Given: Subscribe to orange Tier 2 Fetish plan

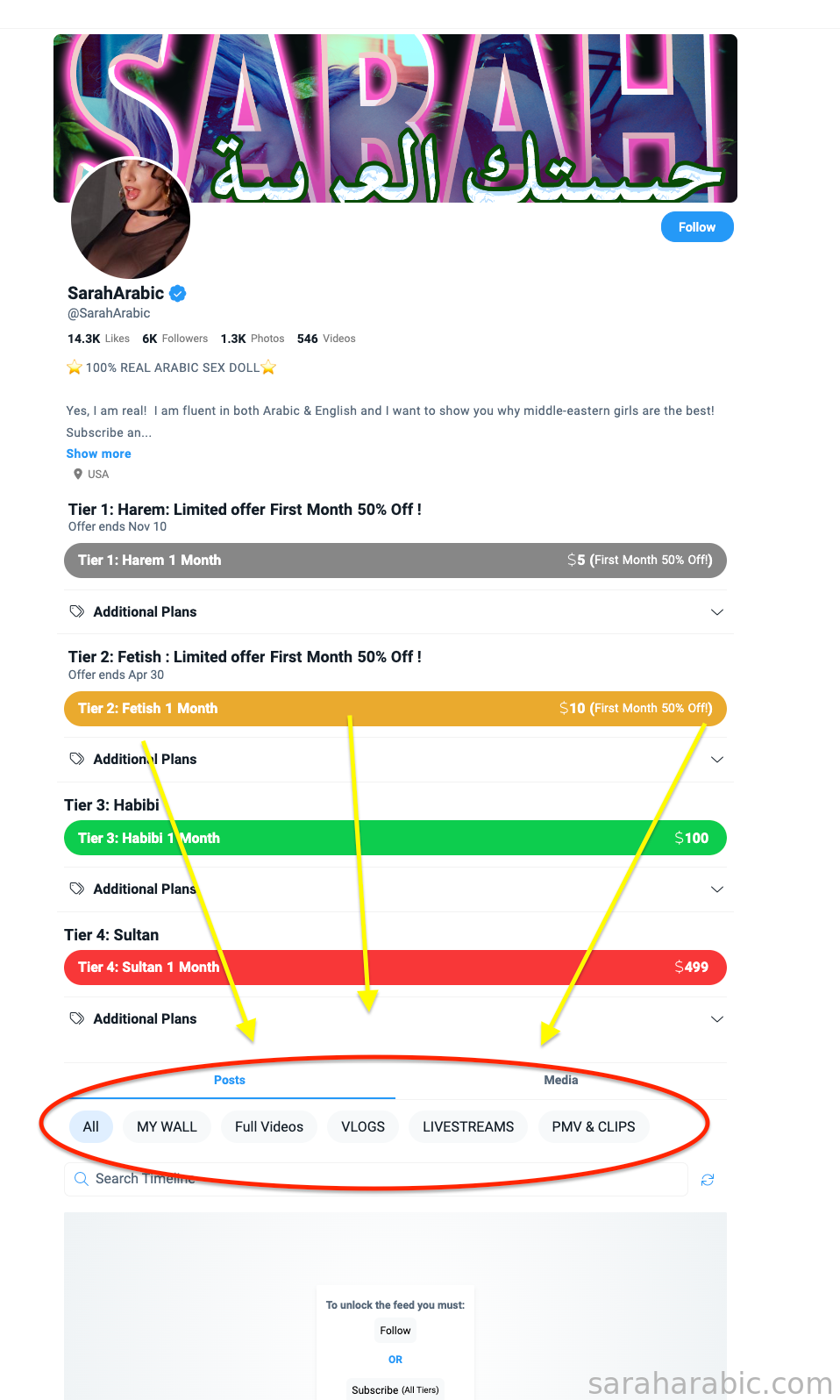Looking at the screenshot, I should (395, 709).
